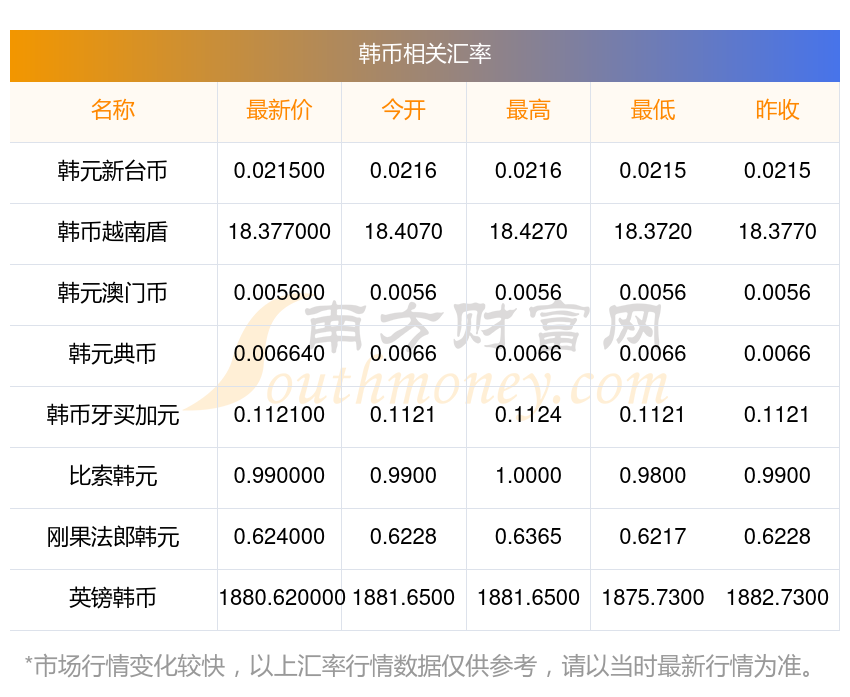Select the 18.4270 highest price cell
Screen dimensions: 850x697
528,232
